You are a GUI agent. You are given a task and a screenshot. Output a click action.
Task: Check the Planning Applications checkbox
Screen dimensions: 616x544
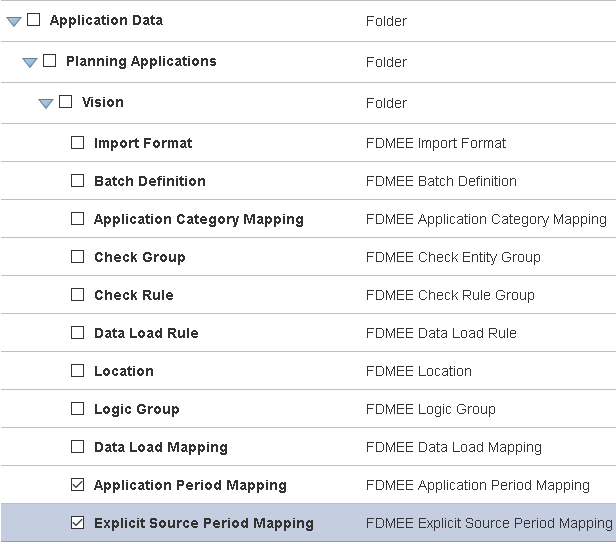[x=50, y=61]
